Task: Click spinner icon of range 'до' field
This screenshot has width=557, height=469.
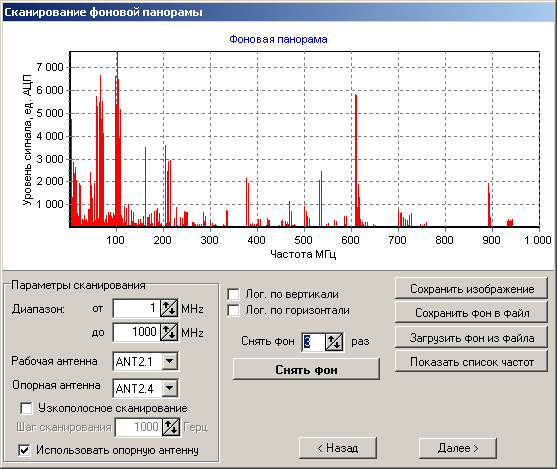Action: [x=169, y=332]
